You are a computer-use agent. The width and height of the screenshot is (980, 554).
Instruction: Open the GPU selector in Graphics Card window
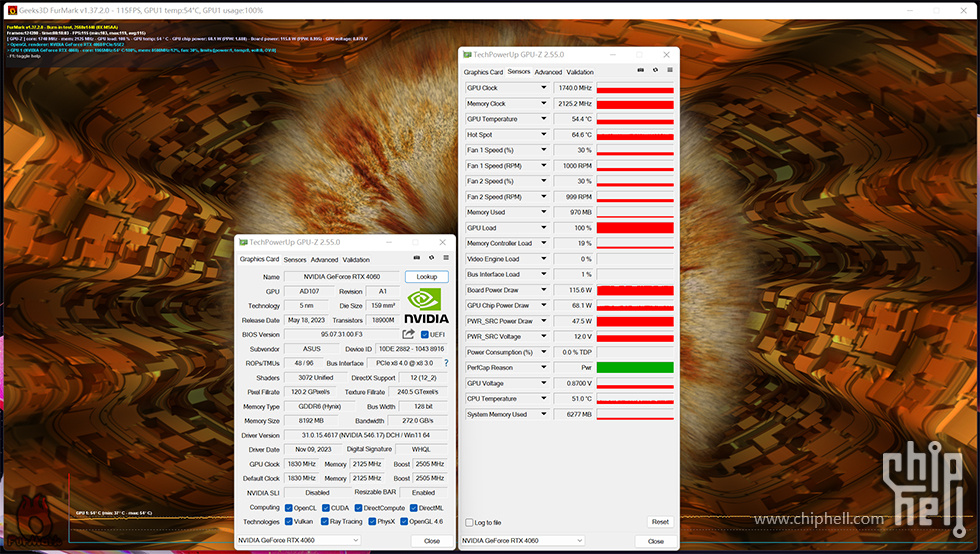coord(299,540)
